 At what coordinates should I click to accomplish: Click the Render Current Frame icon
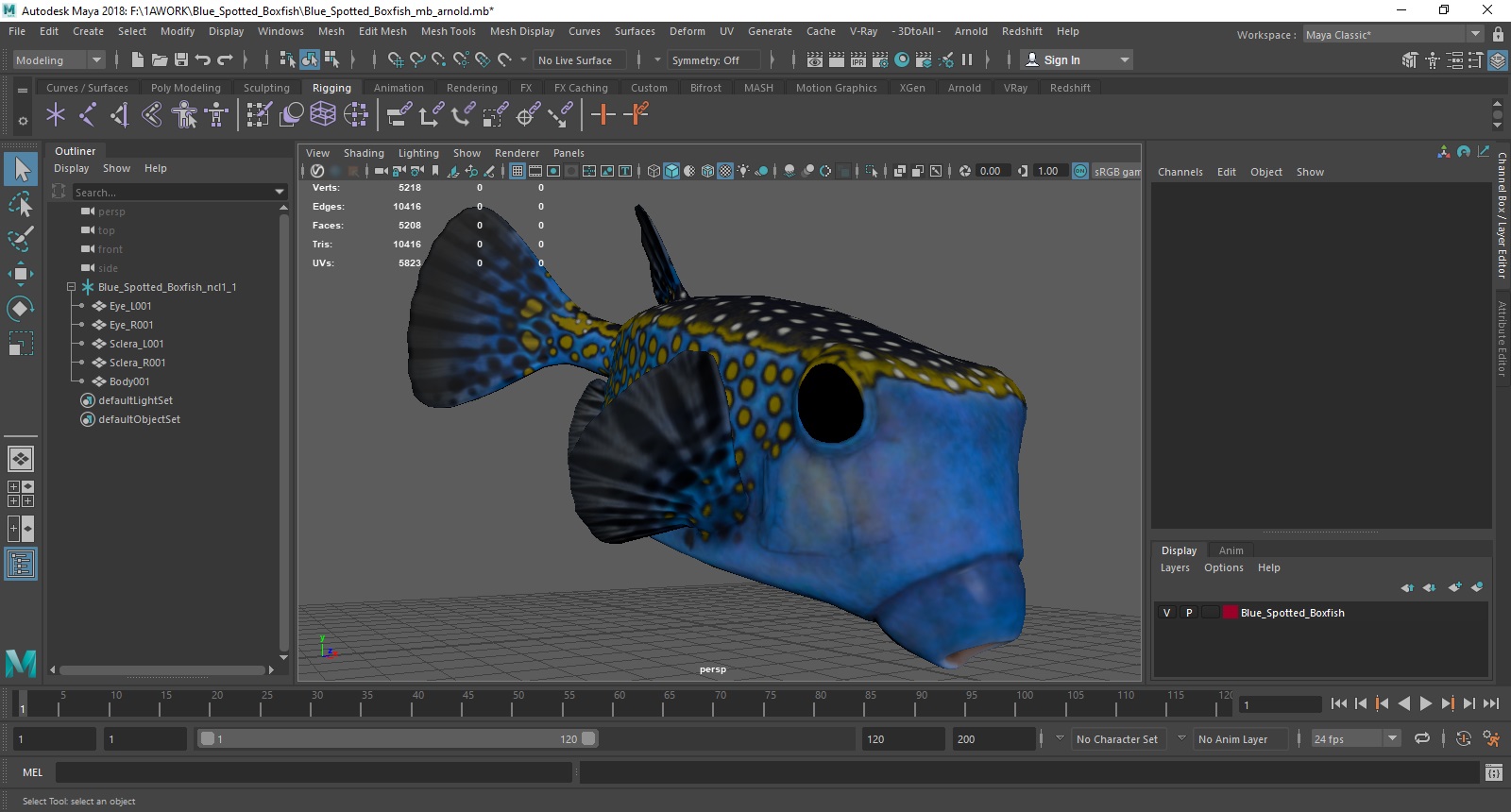[x=837, y=59]
